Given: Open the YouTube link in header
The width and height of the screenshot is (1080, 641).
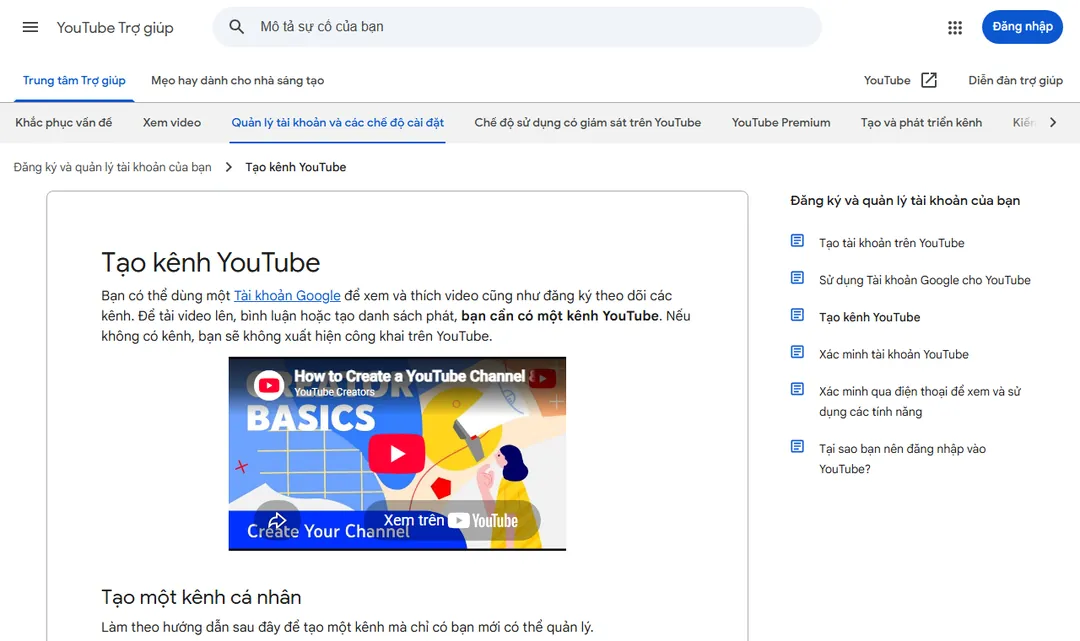Looking at the screenshot, I should [x=887, y=81].
